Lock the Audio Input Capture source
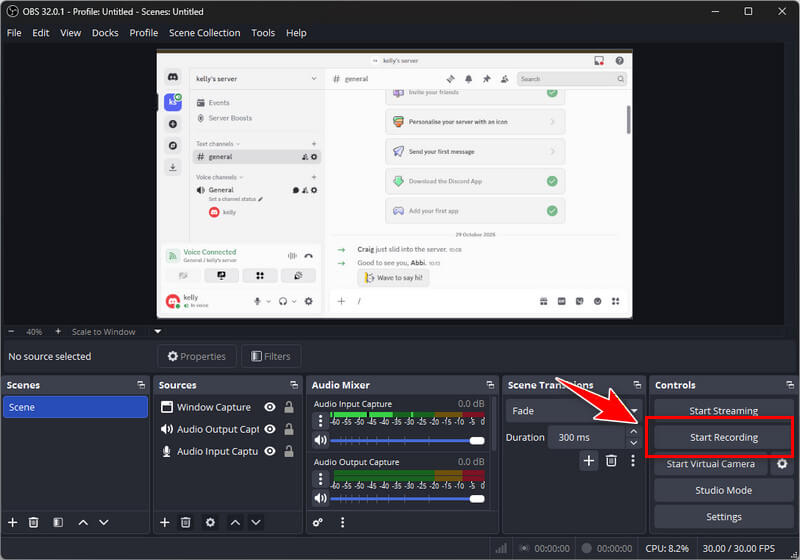The image size is (800, 560). click(289, 451)
